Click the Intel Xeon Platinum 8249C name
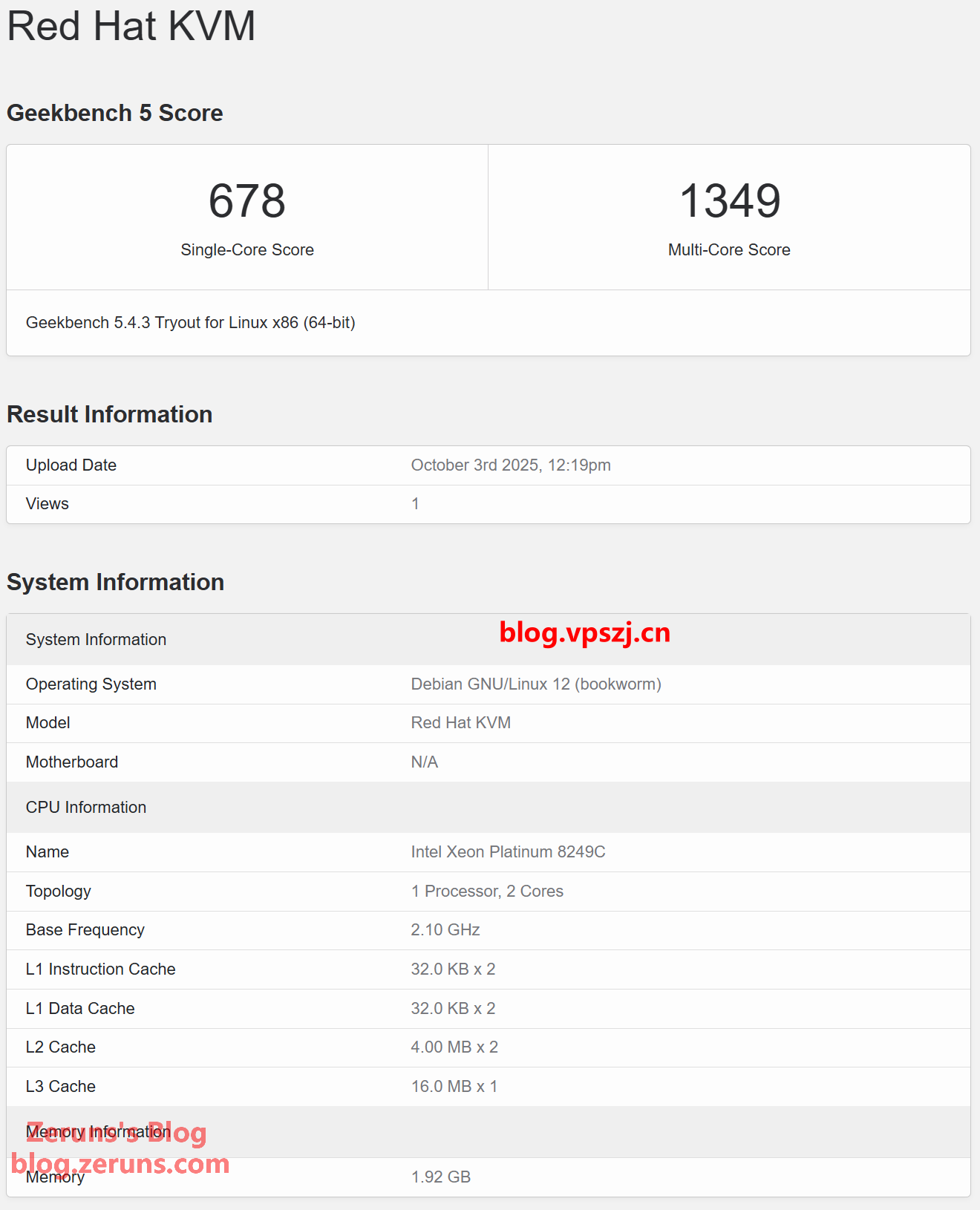Viewport: 980px width, 1210px height. point(508,852)
